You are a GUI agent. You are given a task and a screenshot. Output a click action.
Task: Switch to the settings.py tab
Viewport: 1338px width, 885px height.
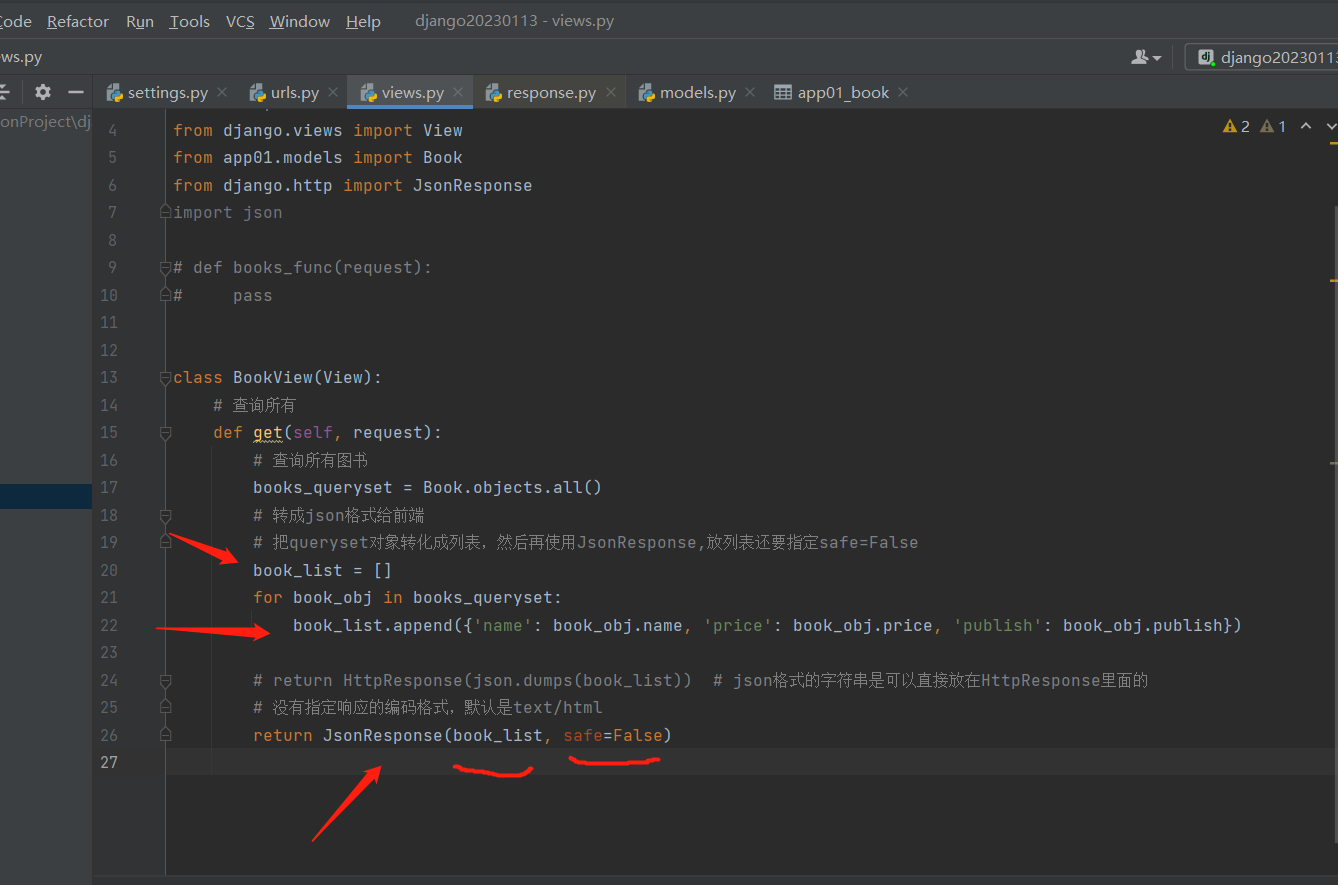tap(167, 92)
